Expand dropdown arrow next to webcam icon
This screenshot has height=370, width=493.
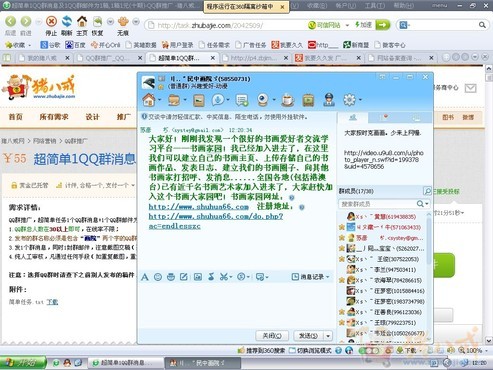point(274,100)
